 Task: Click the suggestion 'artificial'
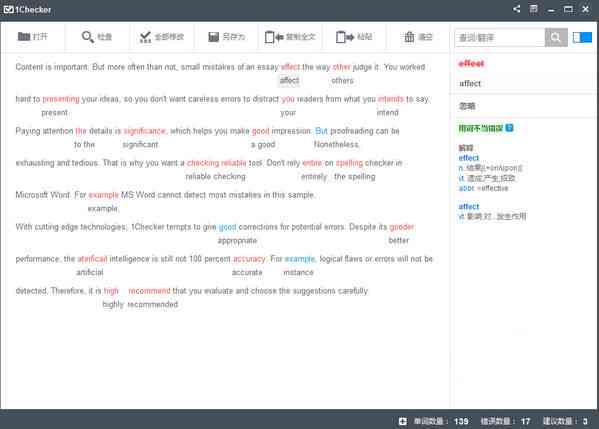pos(90,272)
